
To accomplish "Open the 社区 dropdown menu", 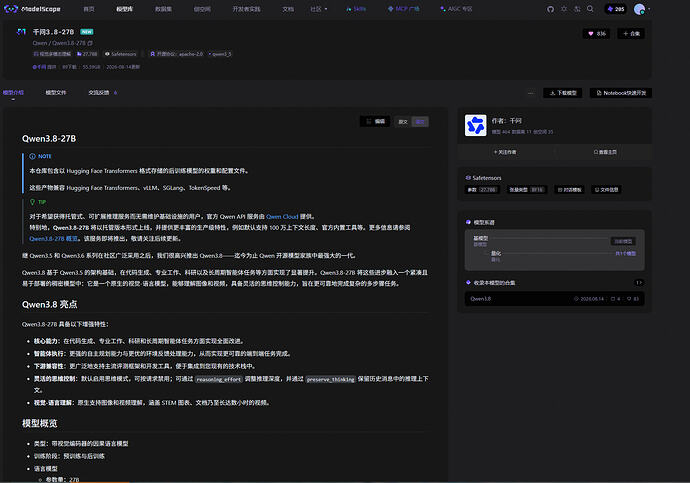I will point(319,9).
